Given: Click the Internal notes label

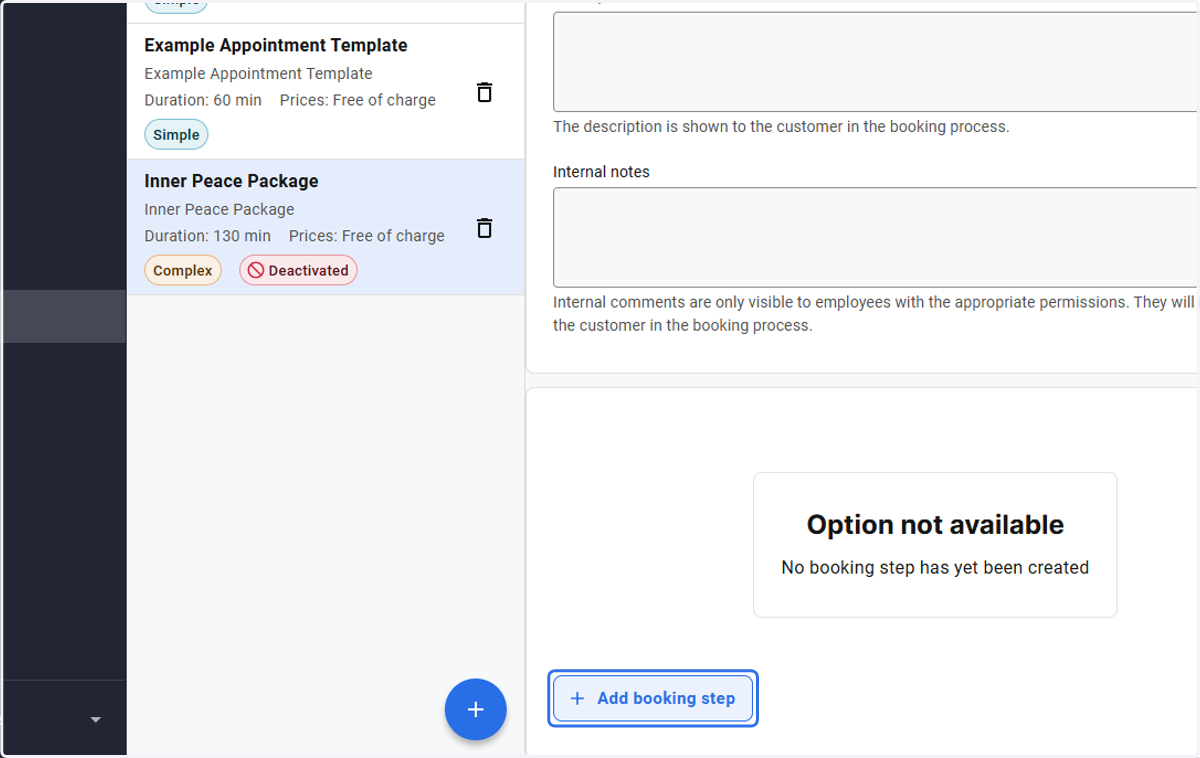Looking at the screenshot, I should tap(601, 172).
